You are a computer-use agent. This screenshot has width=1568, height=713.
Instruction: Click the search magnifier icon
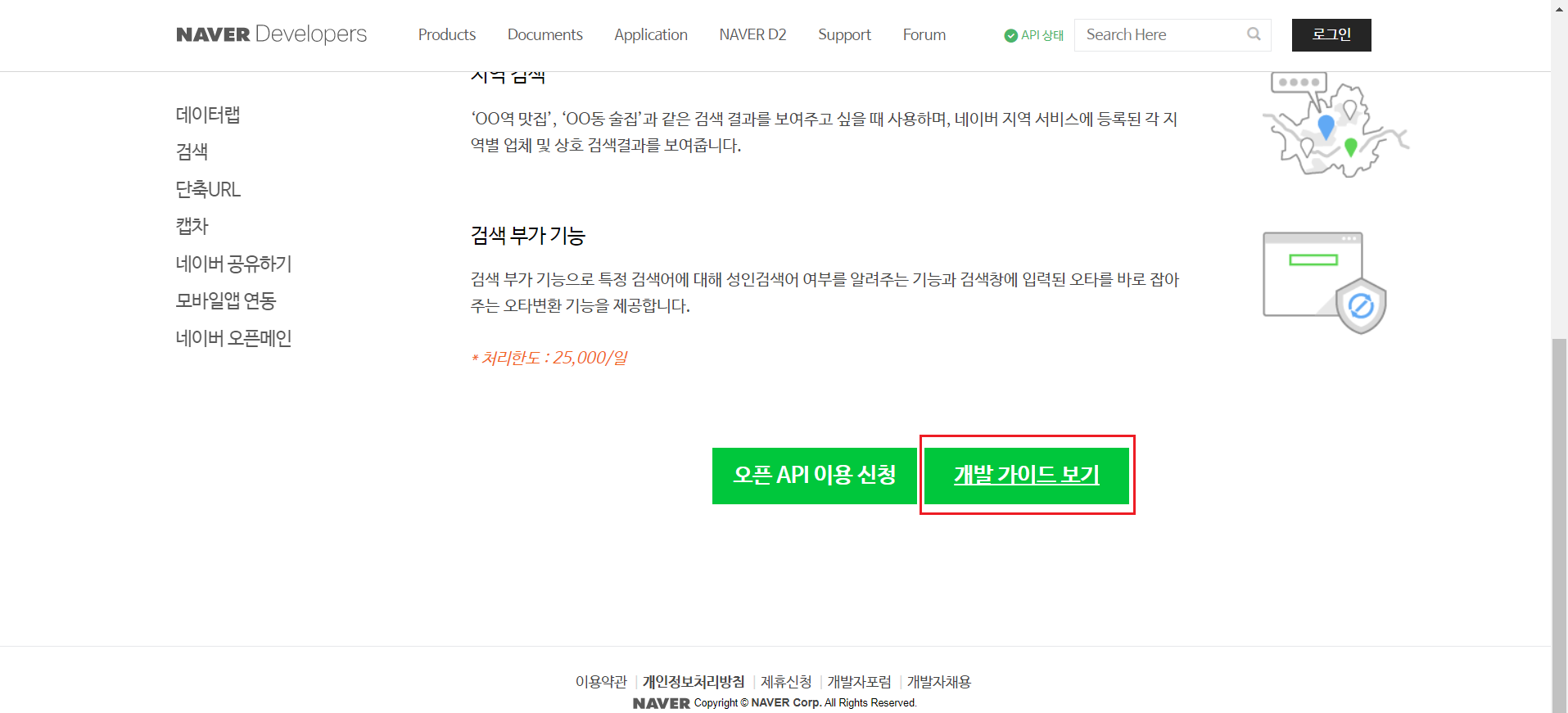tap(1254, 34)
